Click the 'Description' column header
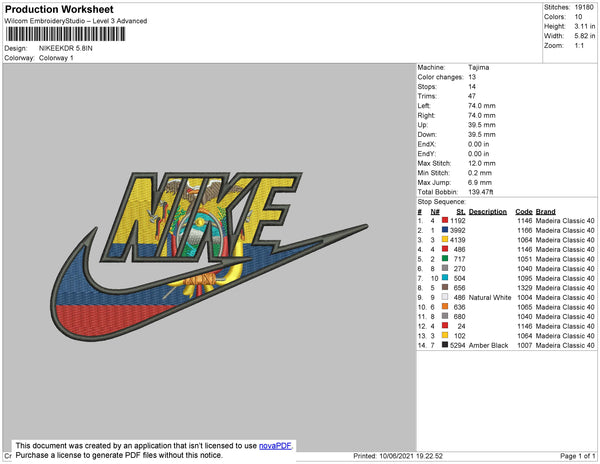Viewport: 600px width, 464px height. point(488,212)
